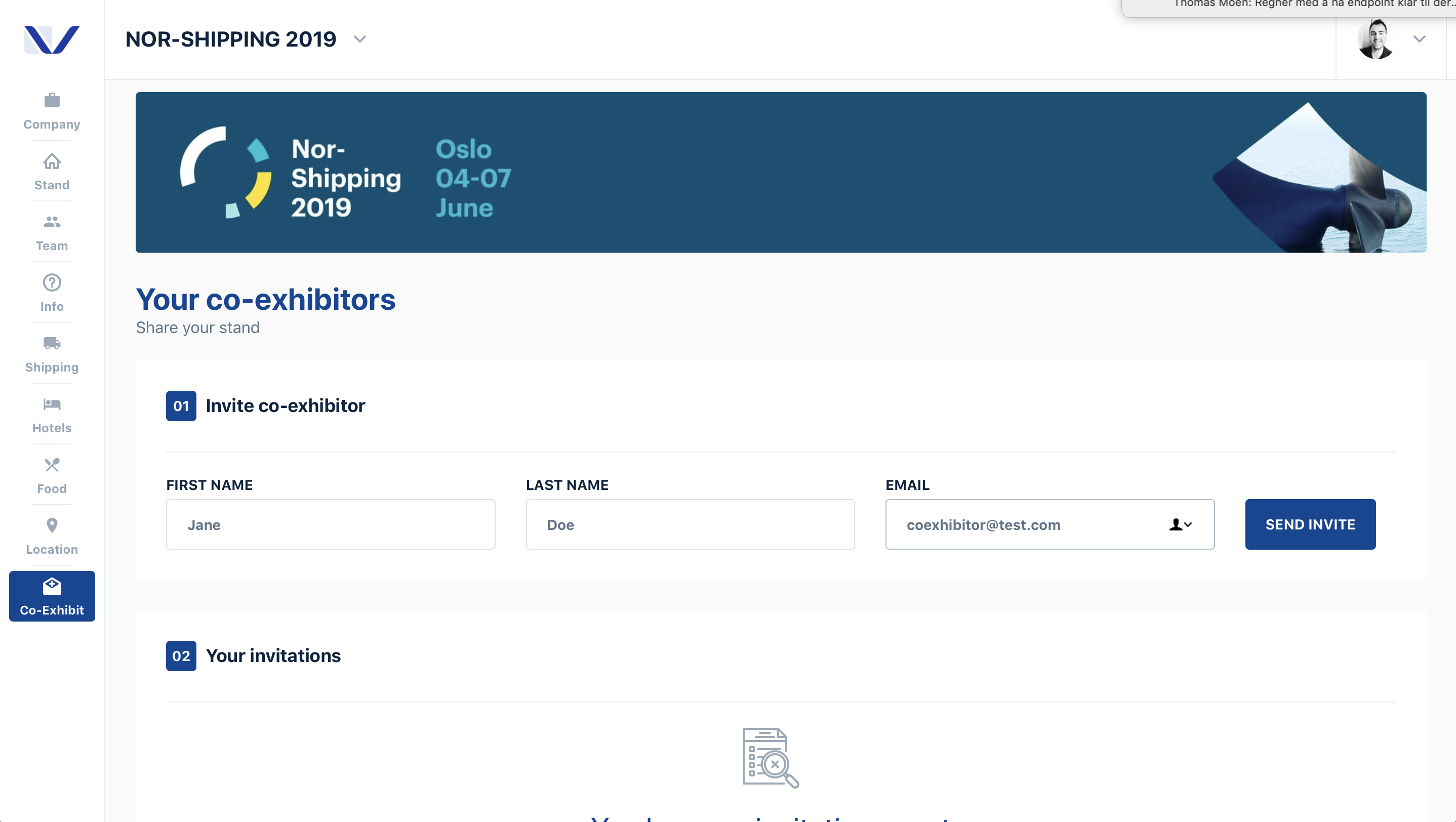Click the NOR-SHIPPING 2019 header title
This screenshot has height=822, width=1456.
click(231, 39)
